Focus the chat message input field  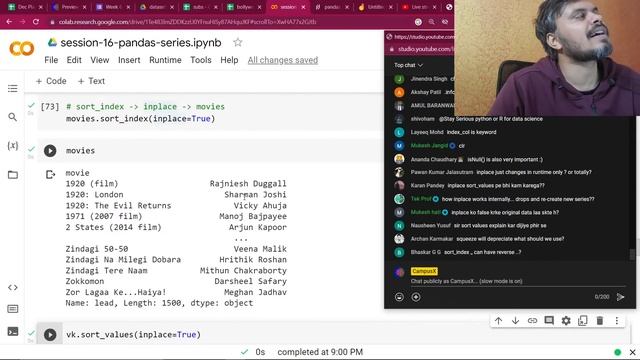click(x=518, y=281)
